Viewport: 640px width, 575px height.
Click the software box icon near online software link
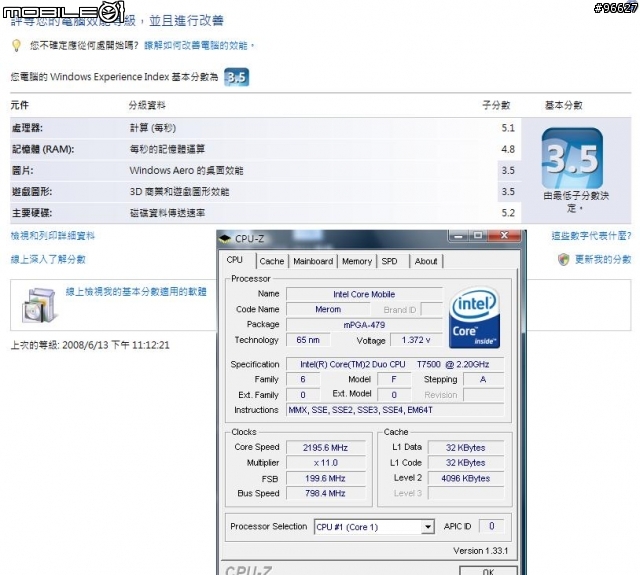point(38,305)
